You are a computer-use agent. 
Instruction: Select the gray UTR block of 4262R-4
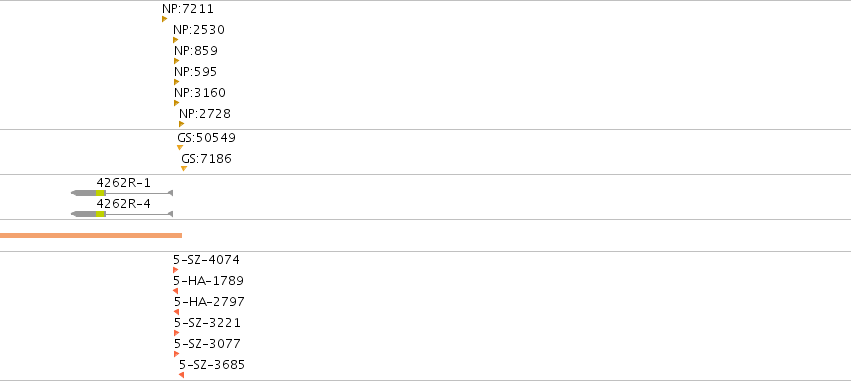[84, 214]
